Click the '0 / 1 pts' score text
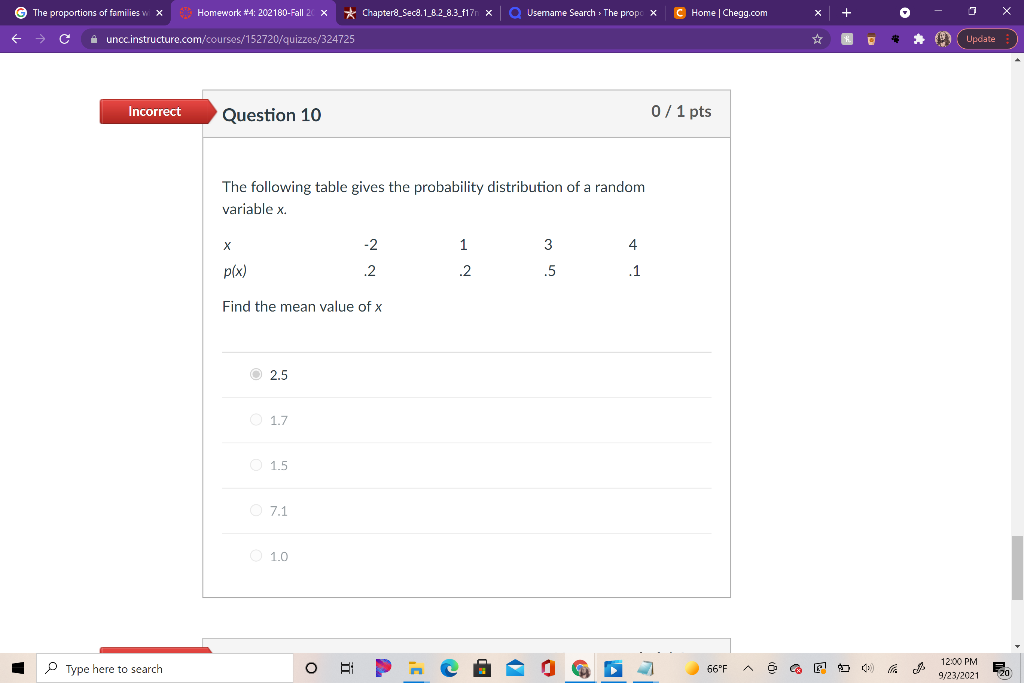 pyautogui.click(x=681, y=112)
